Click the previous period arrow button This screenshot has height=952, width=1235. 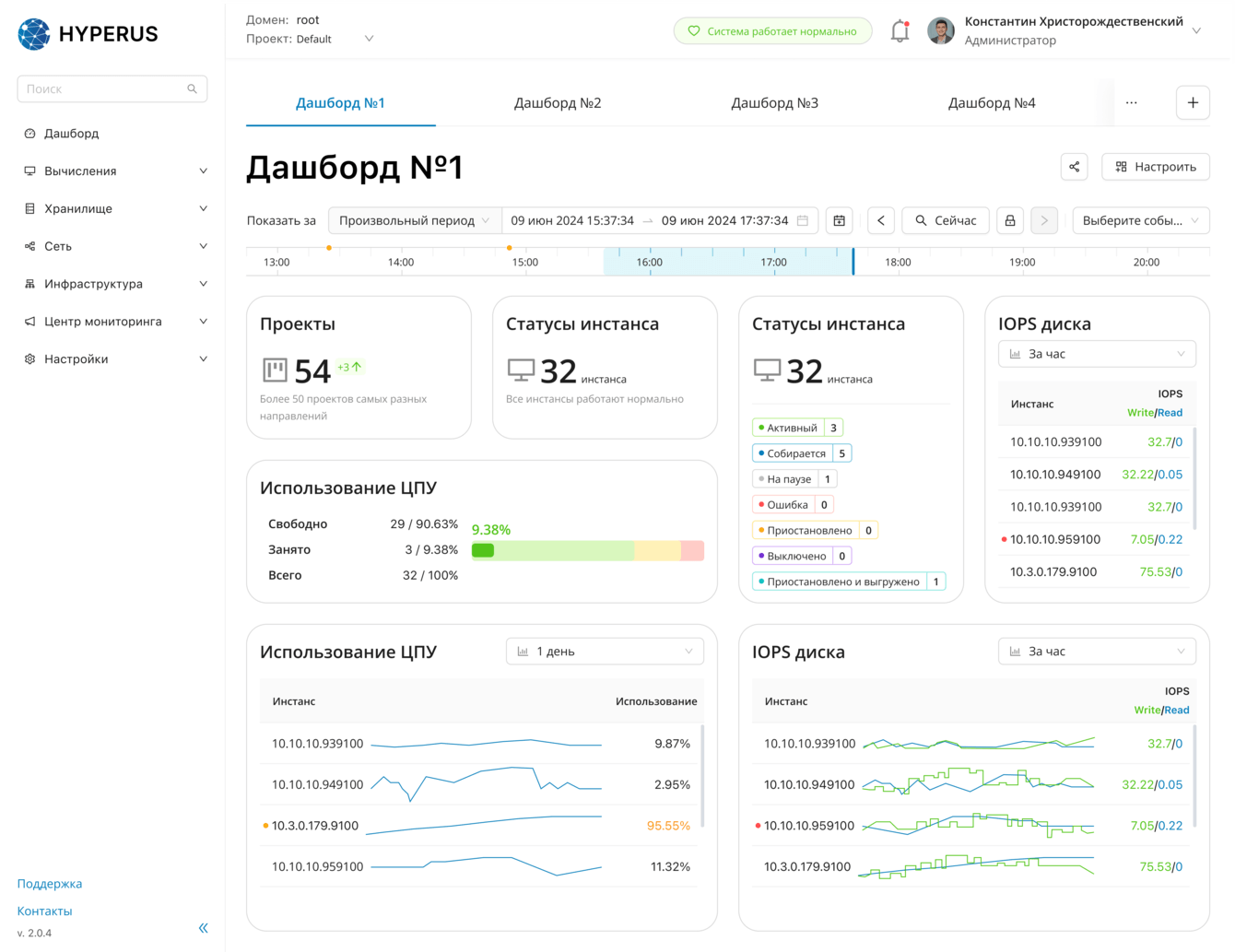(x=881, y=221)
